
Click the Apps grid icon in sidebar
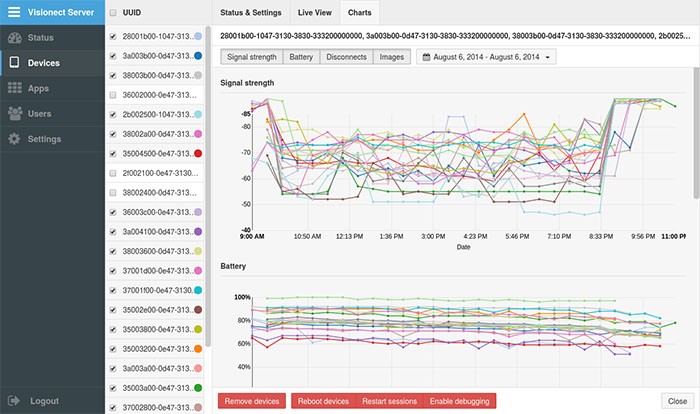coord(14,88)
